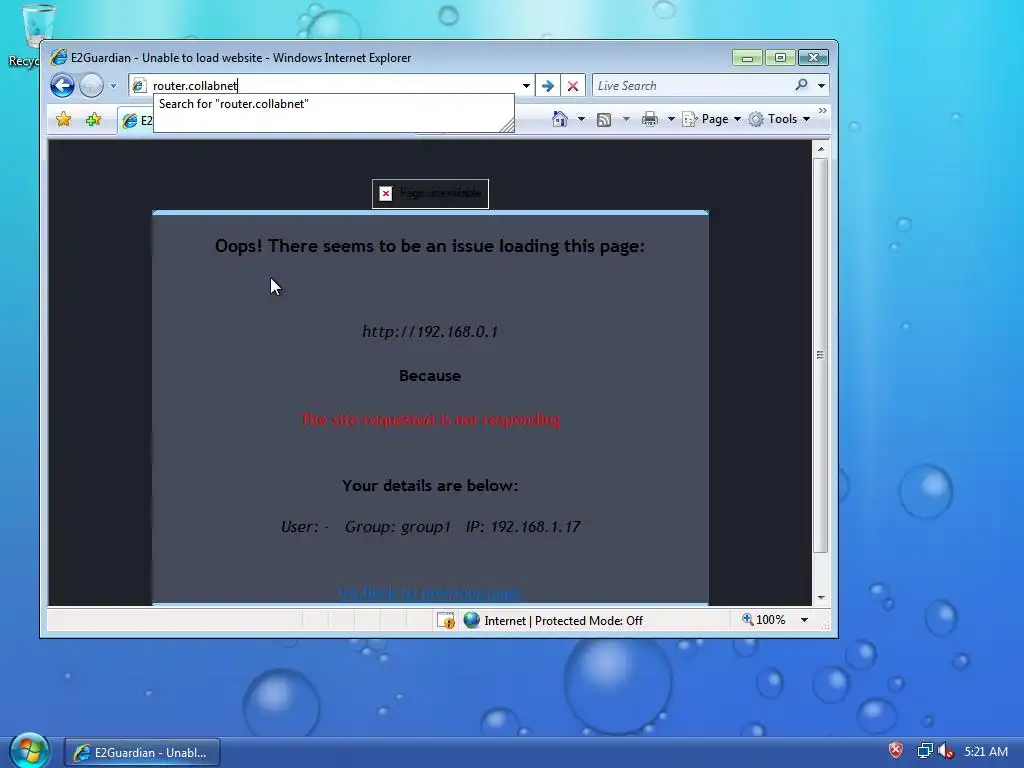Expand the zoom level dropdown arrow
Image resolution: width=1024 pixels, height=768 pixels.
pos(805,620)
